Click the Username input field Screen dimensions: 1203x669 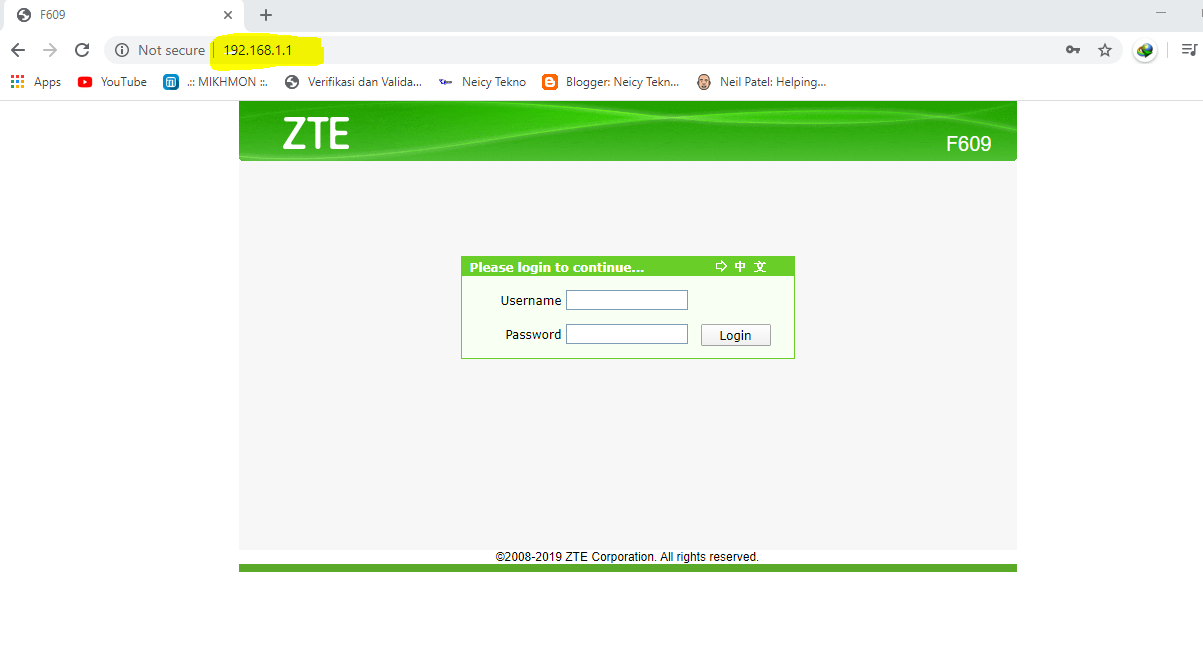pos(627,300)
